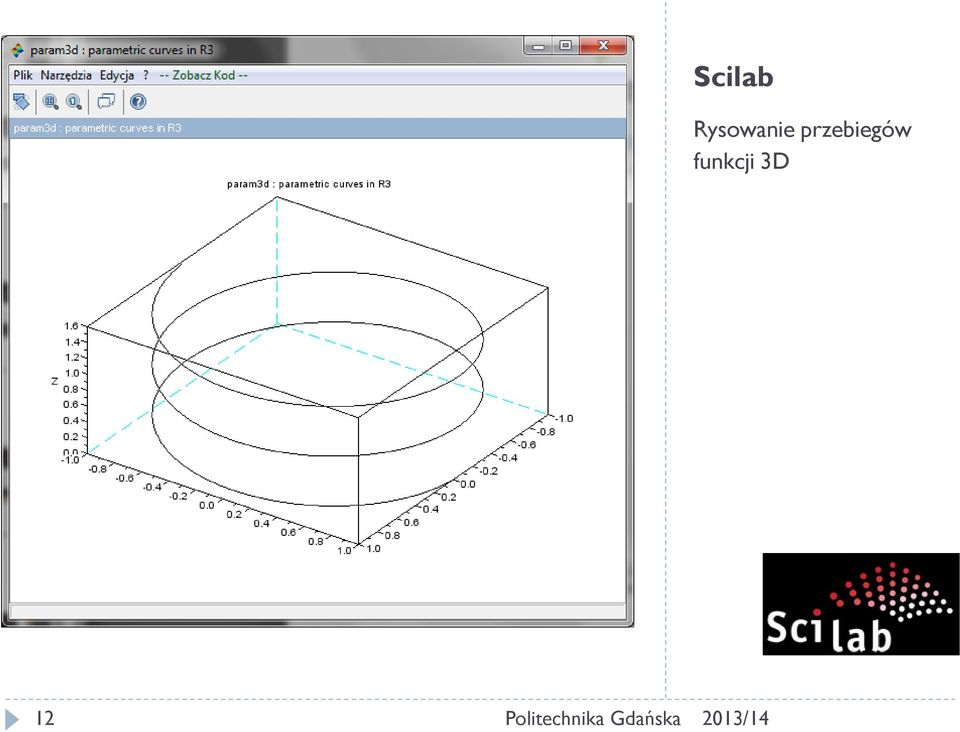Click the window title 'param3d : parametric curves in R3'
This screenshot has width=960, height=732.
pyautogui.click(x=122, y=50)
